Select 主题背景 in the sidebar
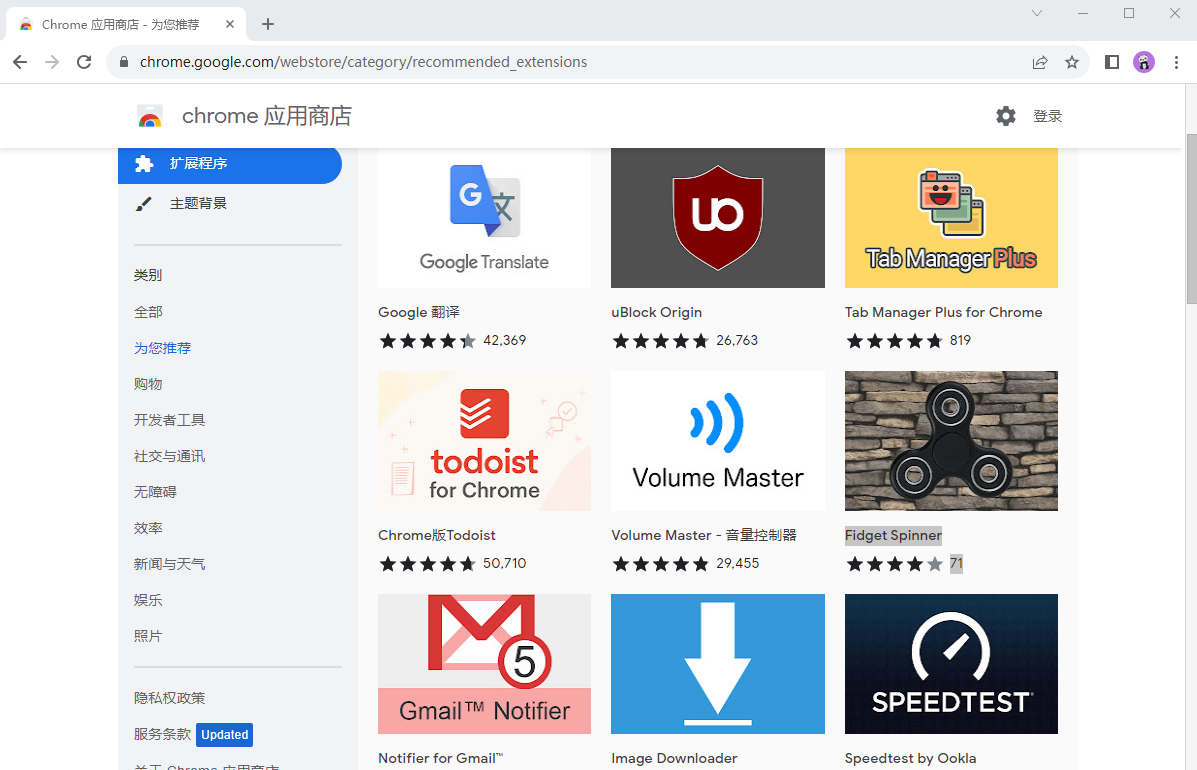Image resolution: width=1197 pixels, height=770 pixels. pyautogui.click(x=198, y=204)
